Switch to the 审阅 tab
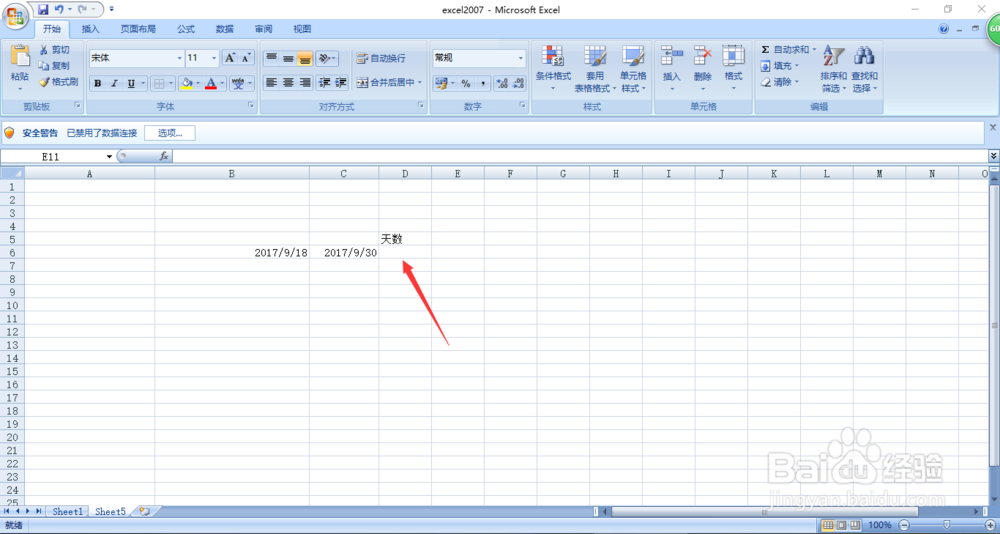Image resolution: width=1000 pixels, height=534 pixels. [263, 29]
